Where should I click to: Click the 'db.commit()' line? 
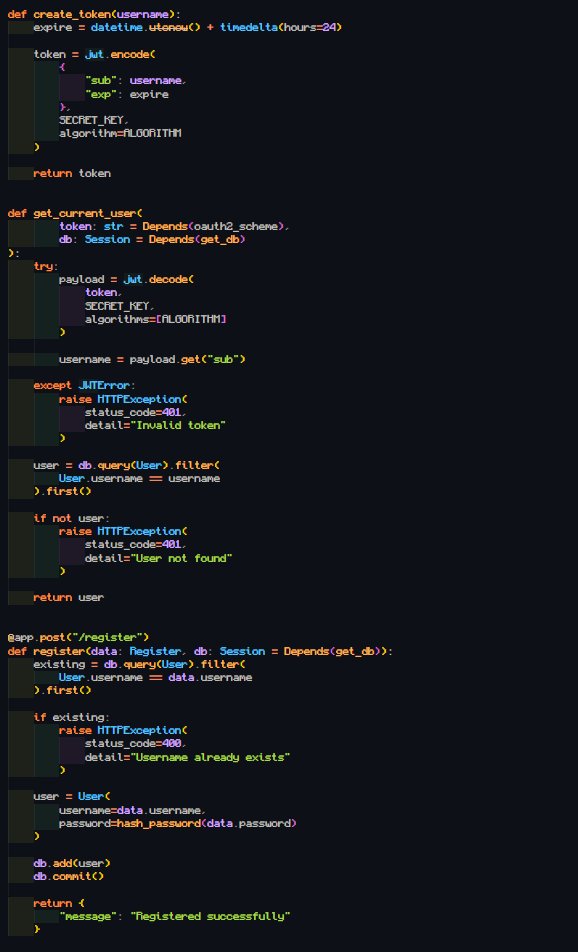tap(69, 876)
